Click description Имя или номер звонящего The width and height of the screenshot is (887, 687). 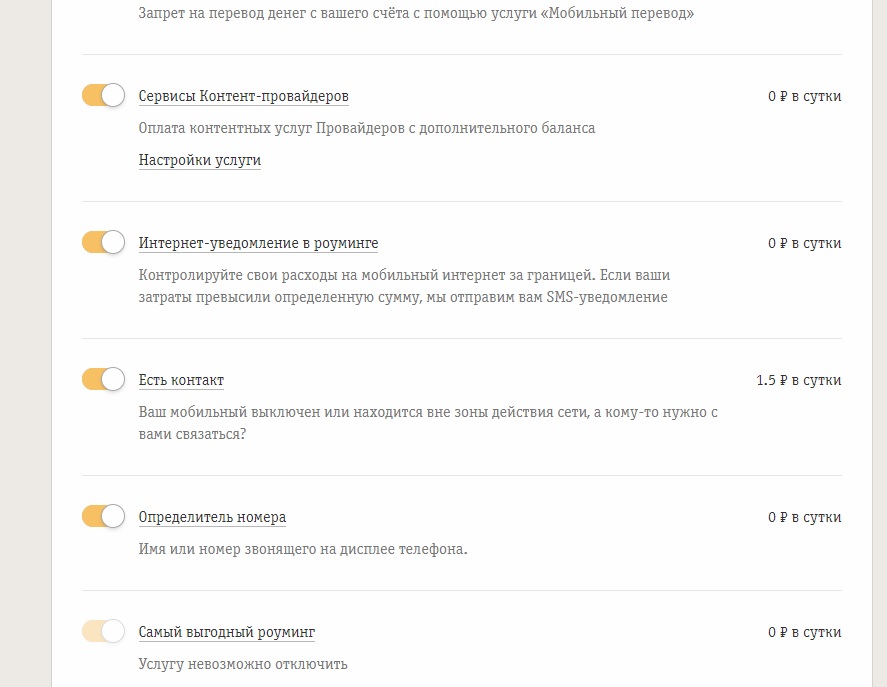click(303, 549)
